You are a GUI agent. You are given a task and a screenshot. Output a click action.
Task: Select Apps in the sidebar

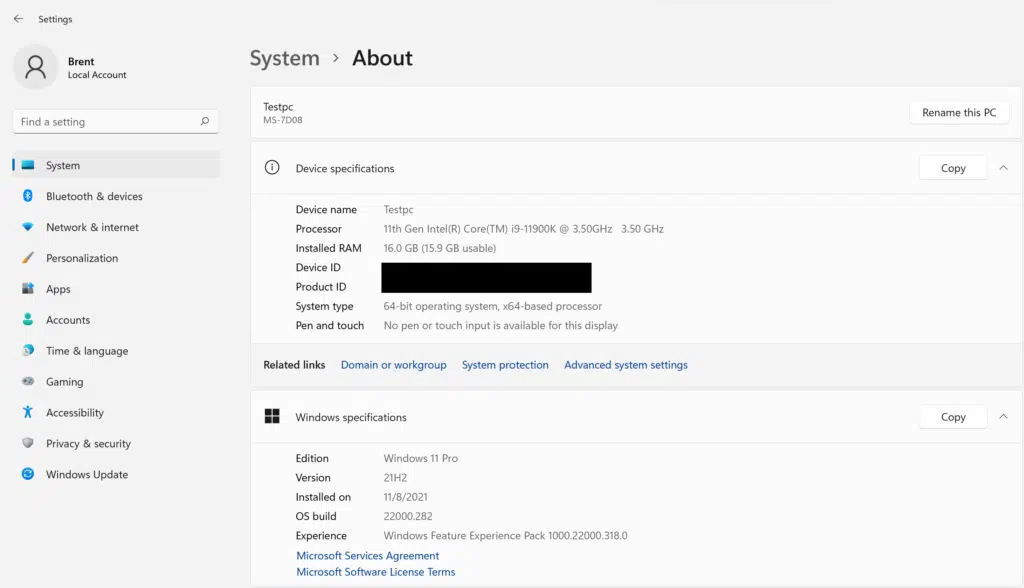pos(116,288)
